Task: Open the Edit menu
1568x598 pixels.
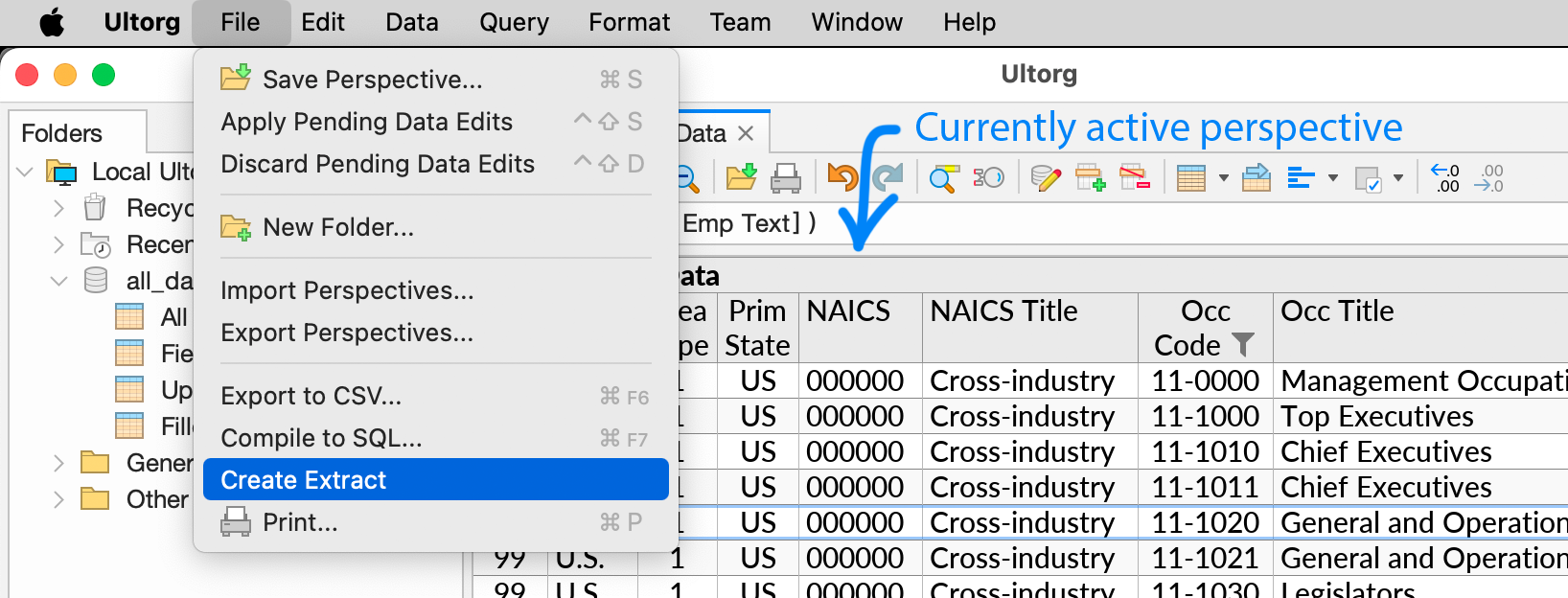Action: pyautogui.click(x=323, y=22)
